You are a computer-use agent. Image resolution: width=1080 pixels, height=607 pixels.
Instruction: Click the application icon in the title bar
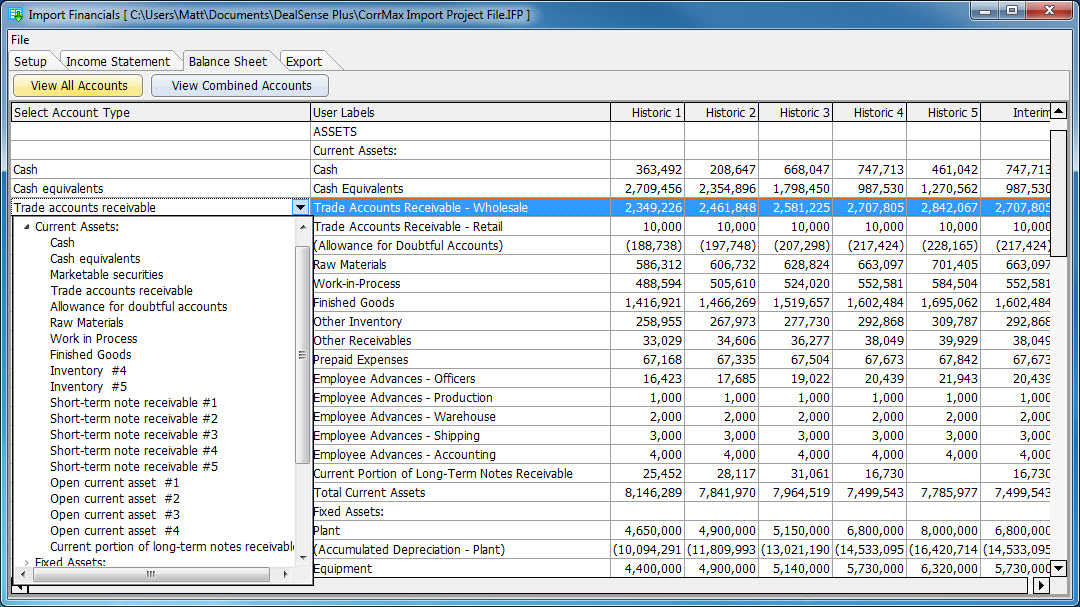[x=15, y=14]
